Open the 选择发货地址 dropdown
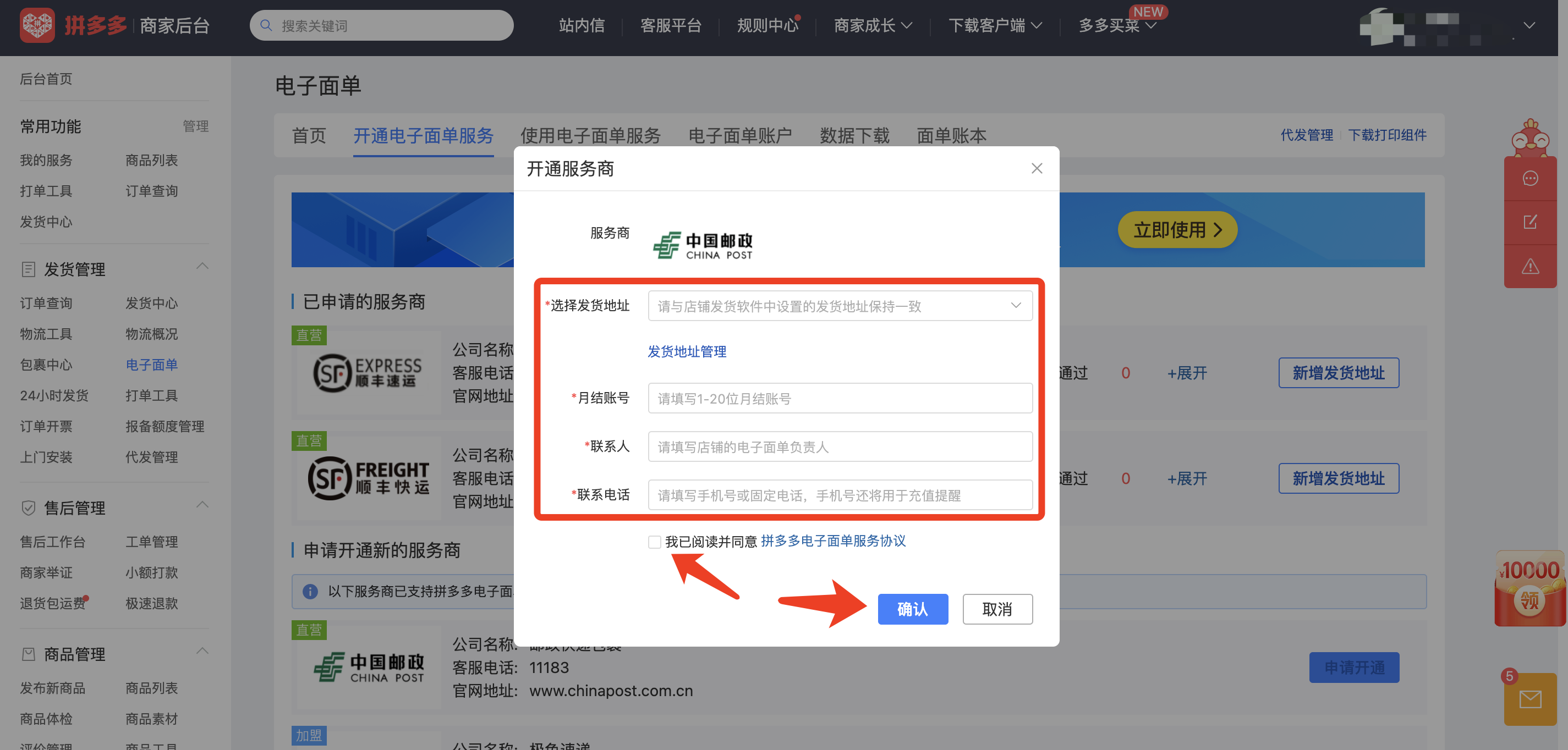Image resolution: width=1568 pixels, height=750 pixels. [840, 306]
